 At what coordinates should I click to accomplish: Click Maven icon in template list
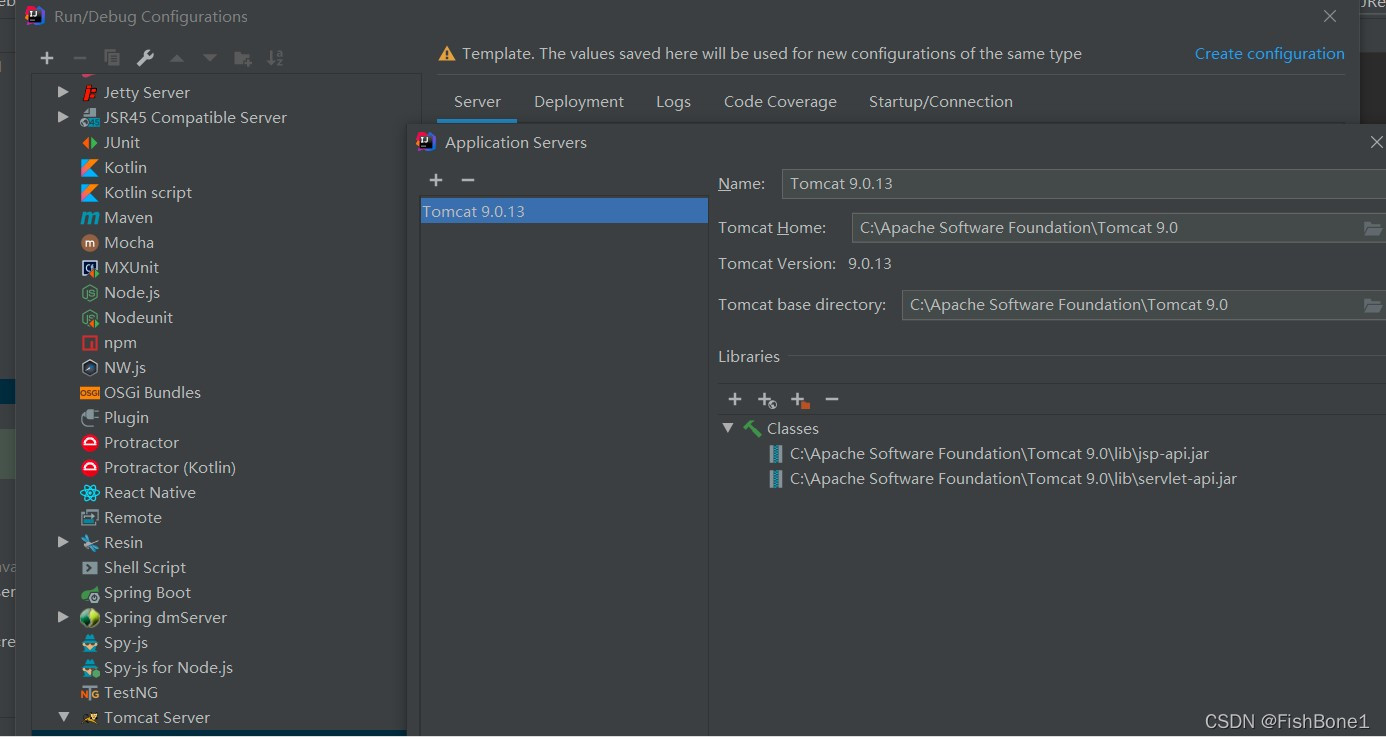pos(90,217)
